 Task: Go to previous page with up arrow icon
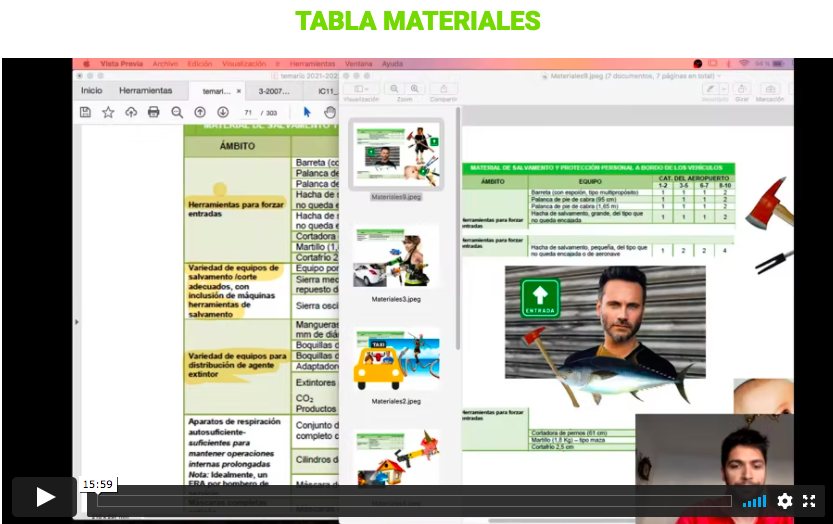tap(200, 112)
